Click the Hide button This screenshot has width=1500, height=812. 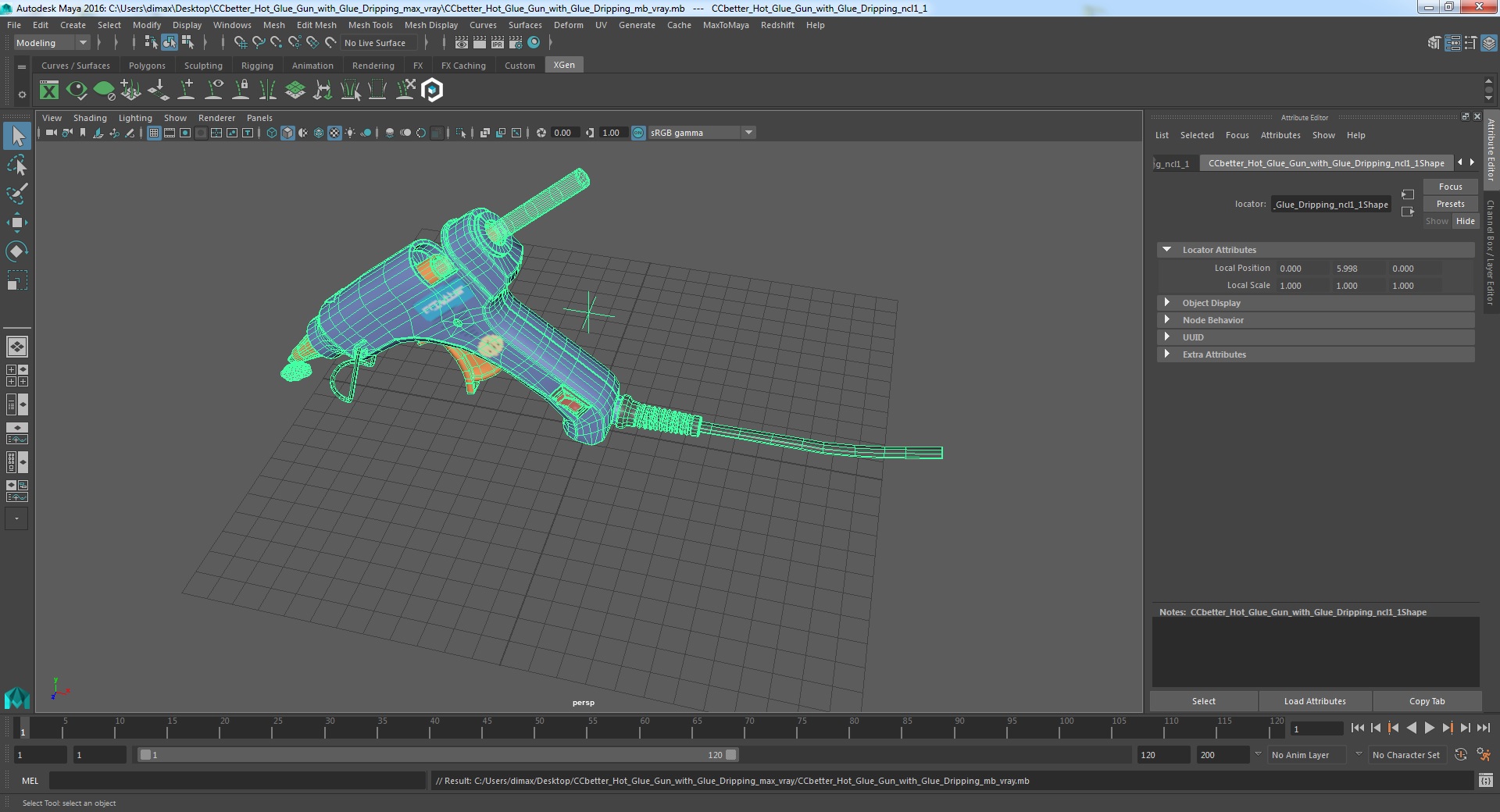pos(1465,221)
